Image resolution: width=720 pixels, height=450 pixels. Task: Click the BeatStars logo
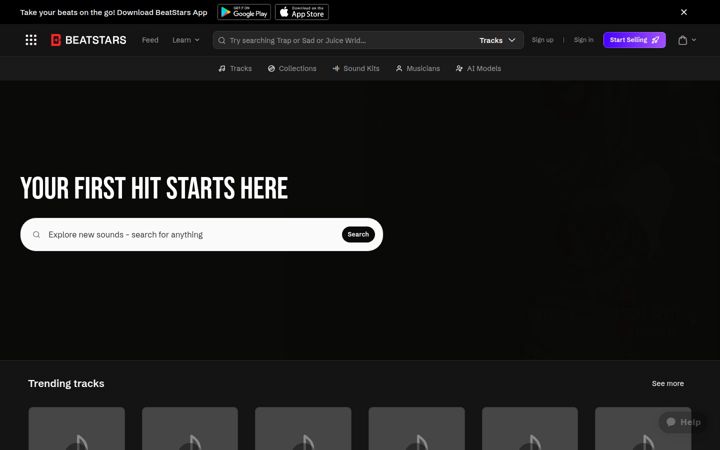[89, 40]
